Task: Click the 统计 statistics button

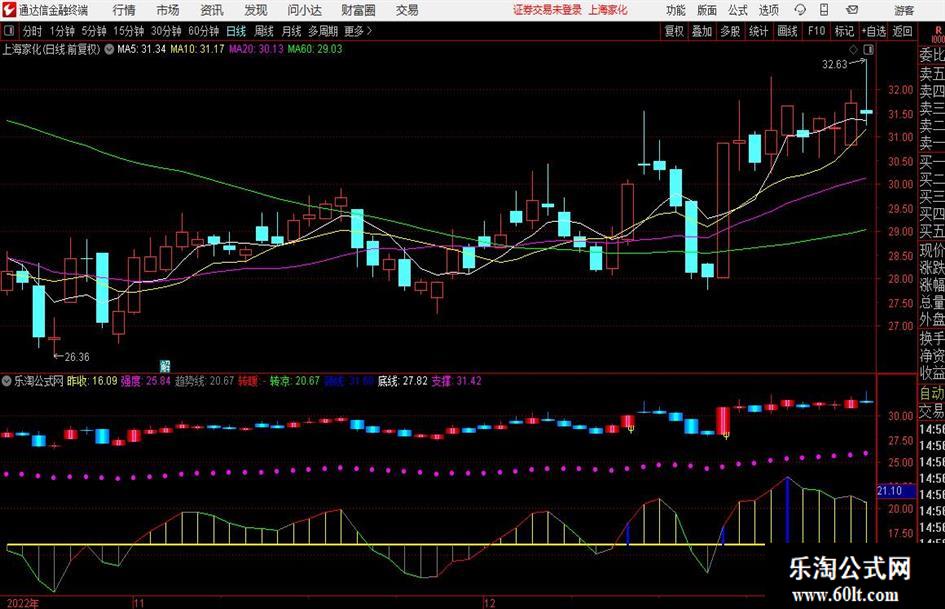Action: (758, 31)
